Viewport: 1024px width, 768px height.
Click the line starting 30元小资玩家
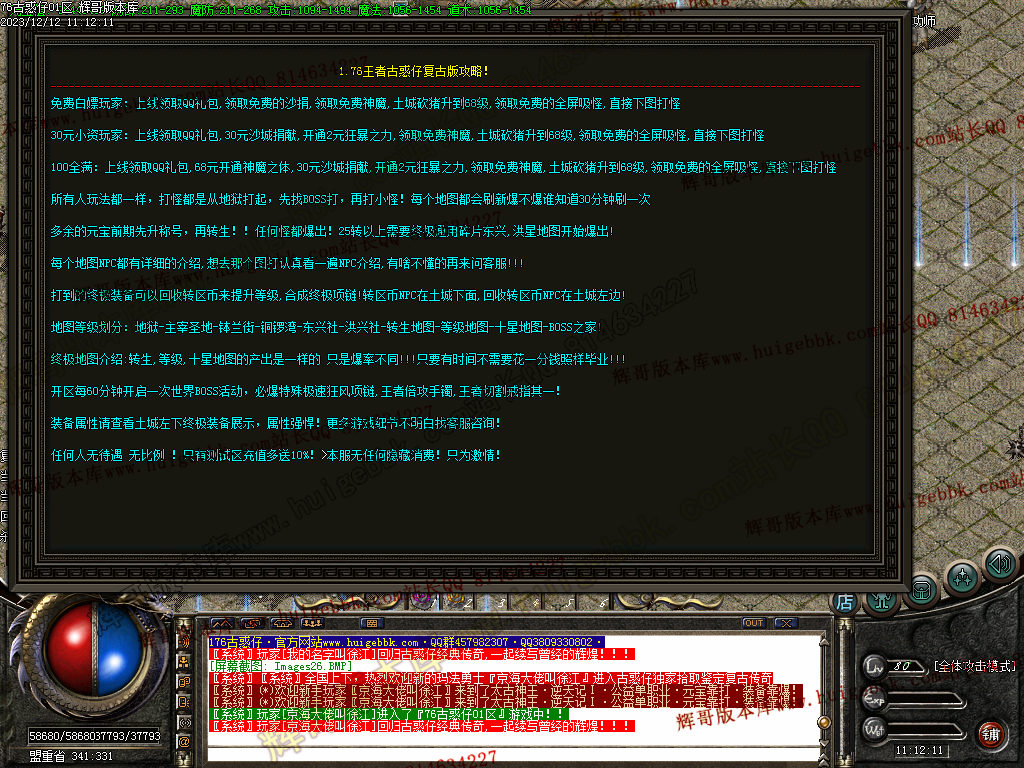coord(408,135)
